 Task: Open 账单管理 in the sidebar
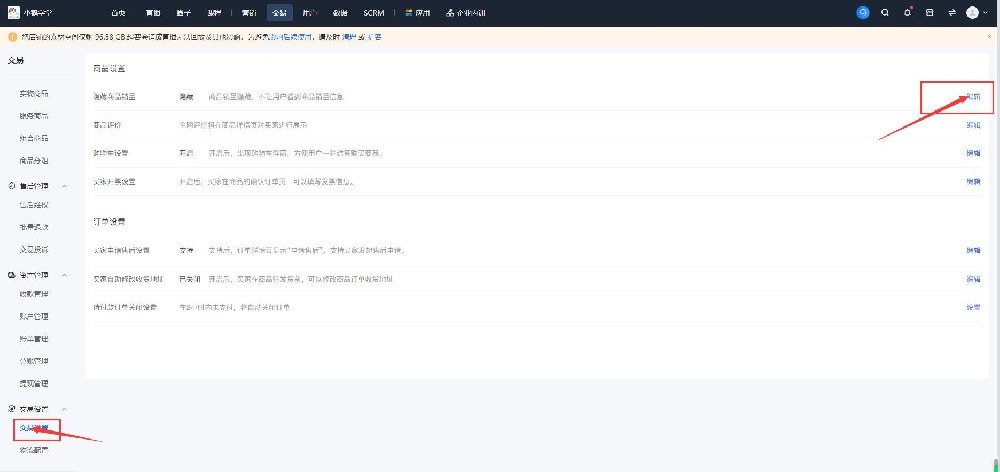point(34,339)
